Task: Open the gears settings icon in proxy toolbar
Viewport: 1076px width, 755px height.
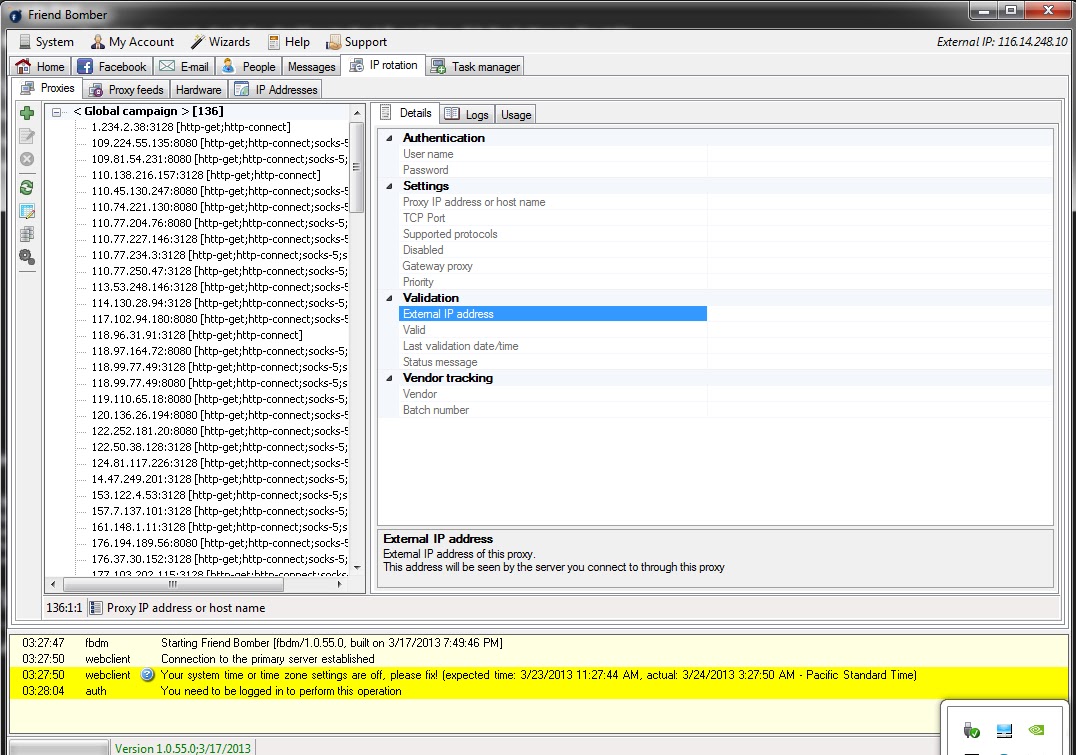Action: tap(27, 257)
